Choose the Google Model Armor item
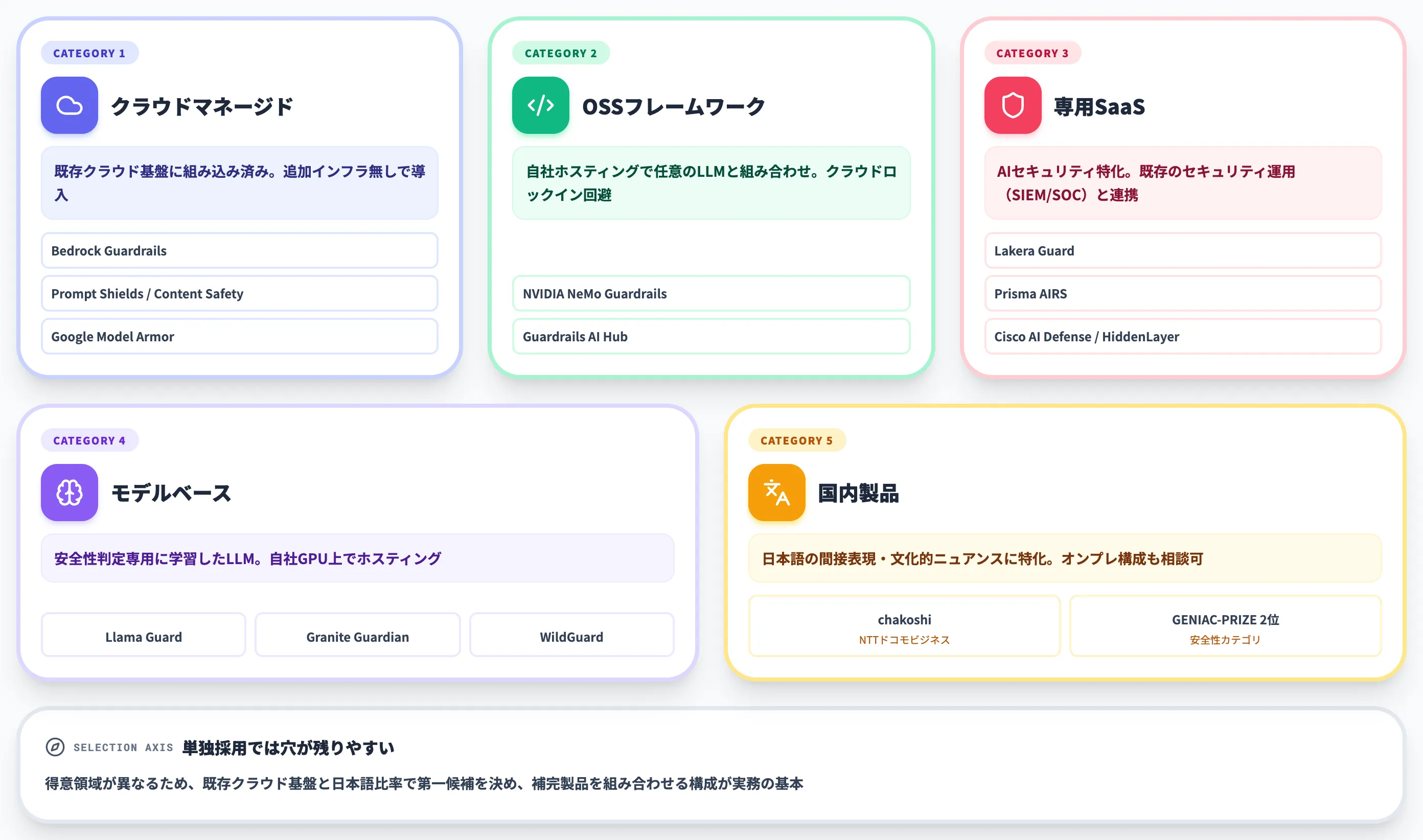Image resolution: width=1423 pixels, height=840 pixels. 240,337
